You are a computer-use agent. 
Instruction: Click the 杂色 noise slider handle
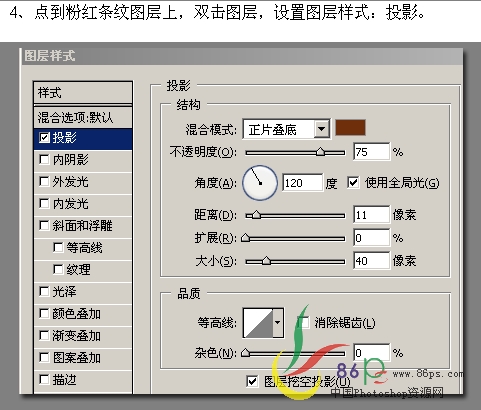(x=245, y=352)
